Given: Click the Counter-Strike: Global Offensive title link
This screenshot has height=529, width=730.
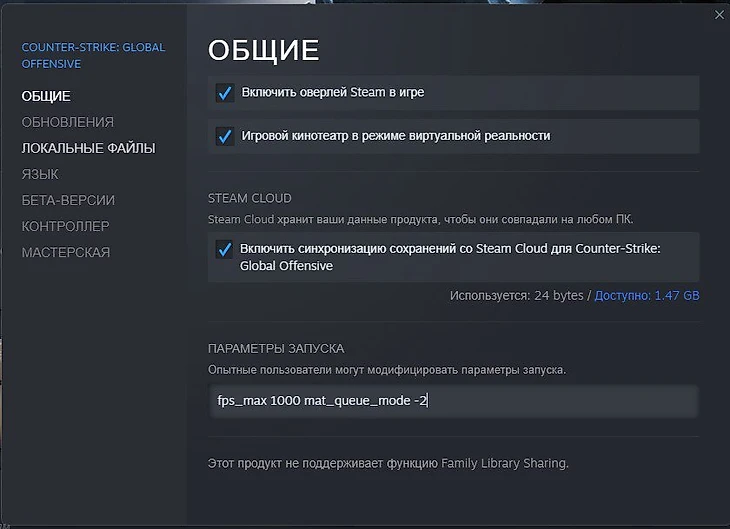Looking at the screenshot, I should 93,55.
